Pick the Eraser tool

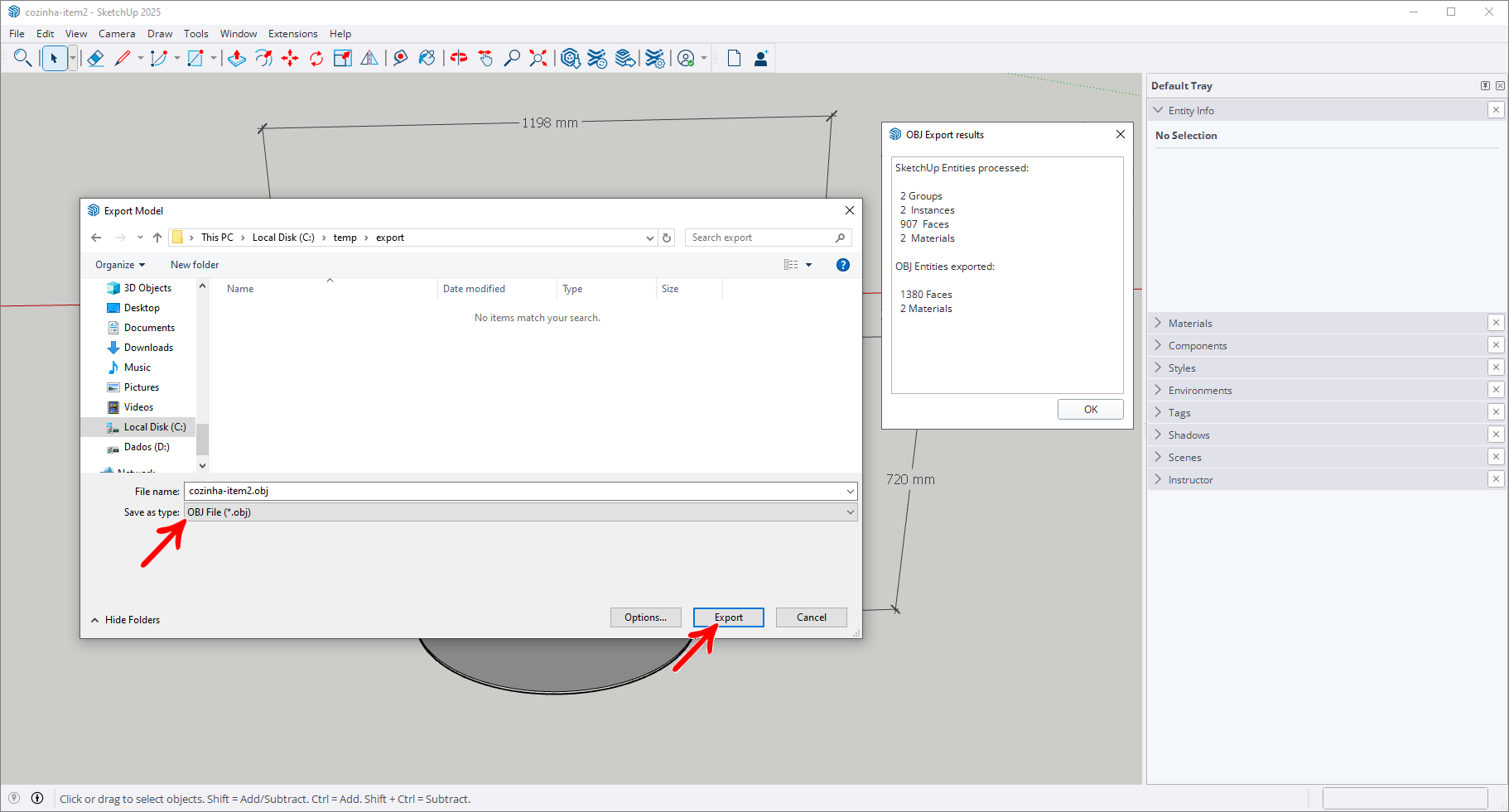95,58
